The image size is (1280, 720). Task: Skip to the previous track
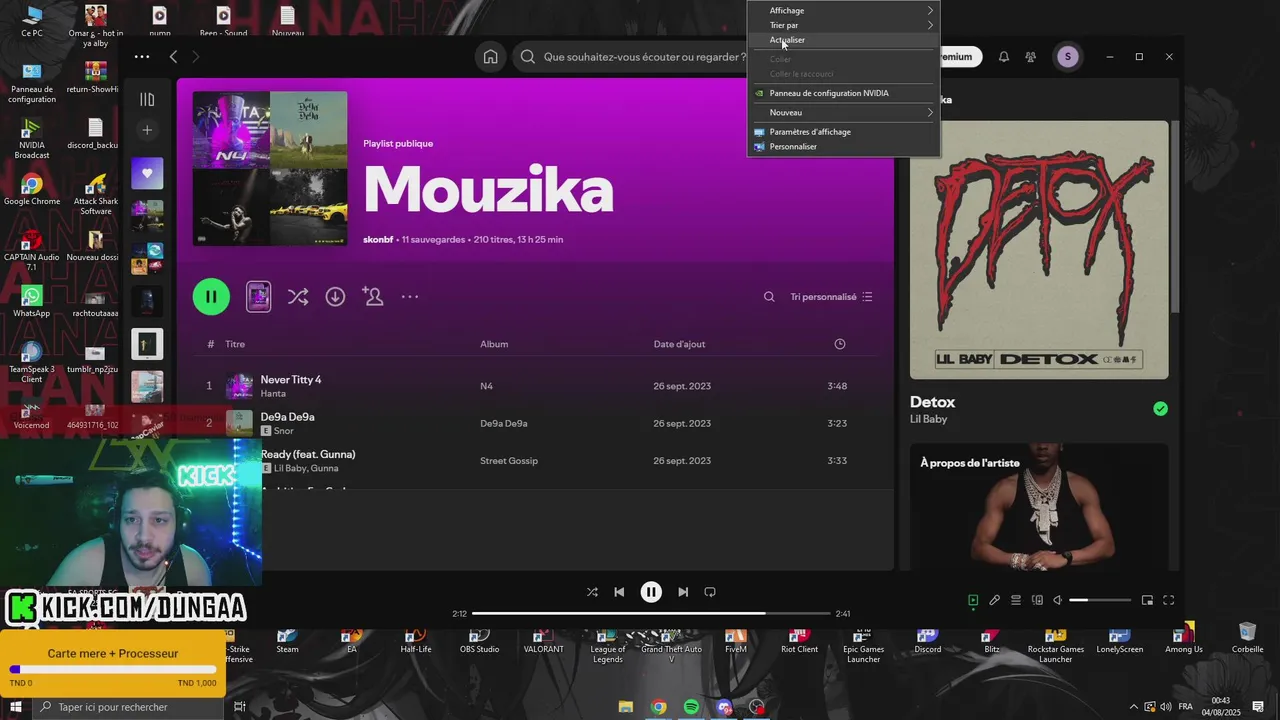pos(619,592)
